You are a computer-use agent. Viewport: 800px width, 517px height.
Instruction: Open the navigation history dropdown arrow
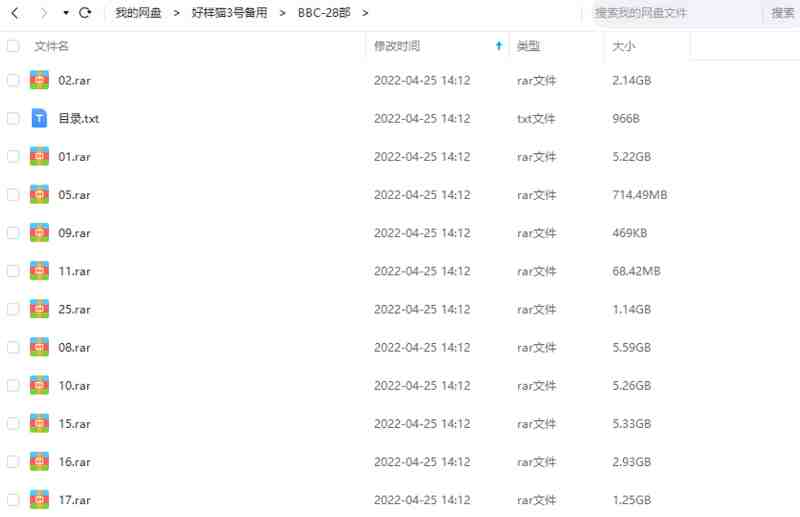point(65,13)
